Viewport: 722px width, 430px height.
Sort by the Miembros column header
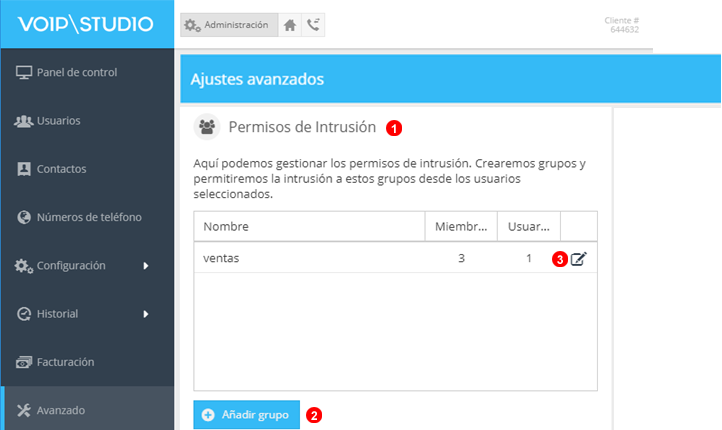coord(460,227)
